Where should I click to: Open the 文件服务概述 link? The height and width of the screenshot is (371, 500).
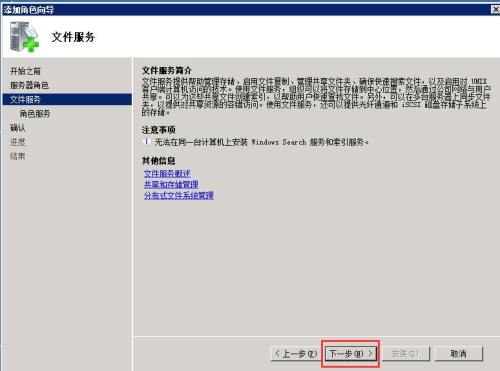tap(167, 174)
